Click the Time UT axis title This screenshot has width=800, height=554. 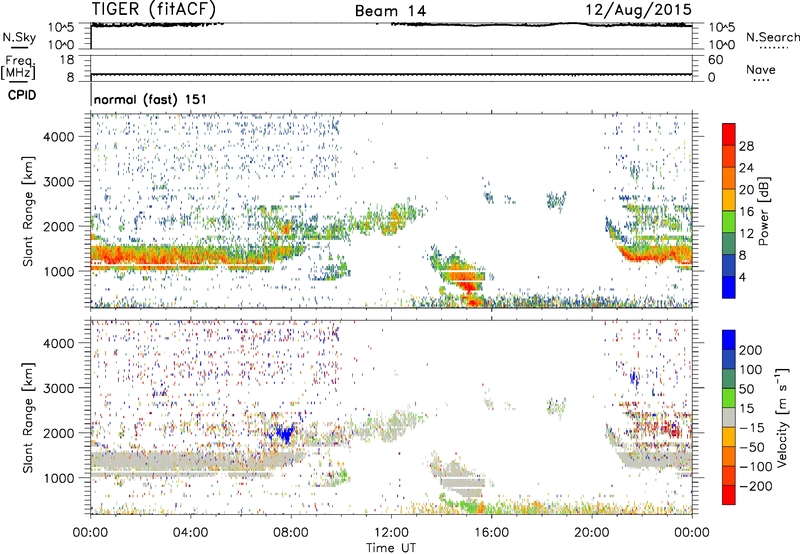(391, 548)
